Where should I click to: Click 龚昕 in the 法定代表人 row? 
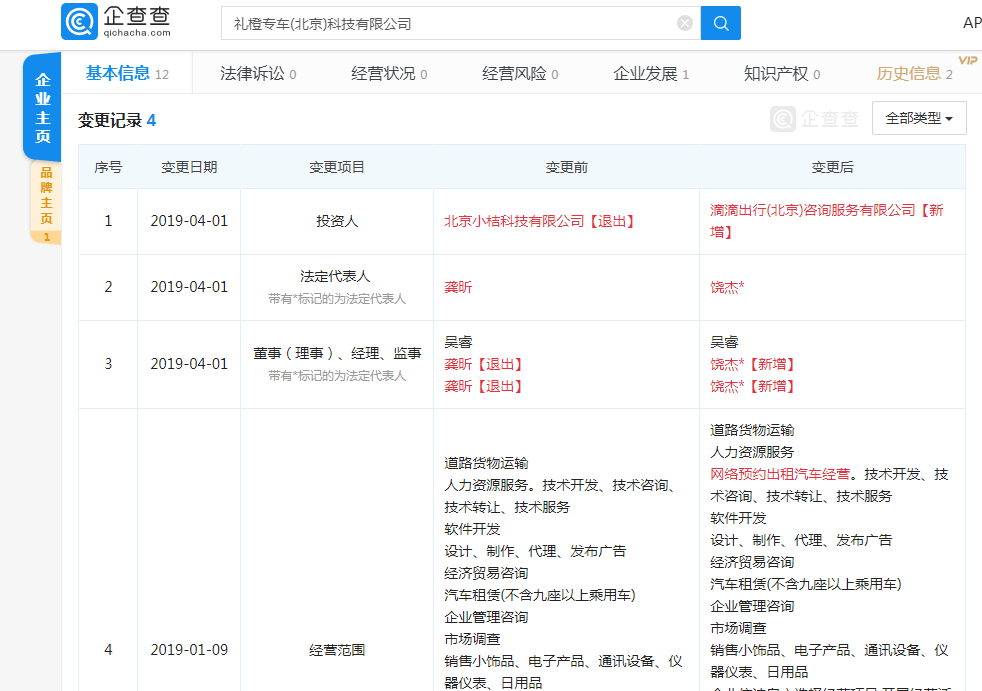click(458, 287)
